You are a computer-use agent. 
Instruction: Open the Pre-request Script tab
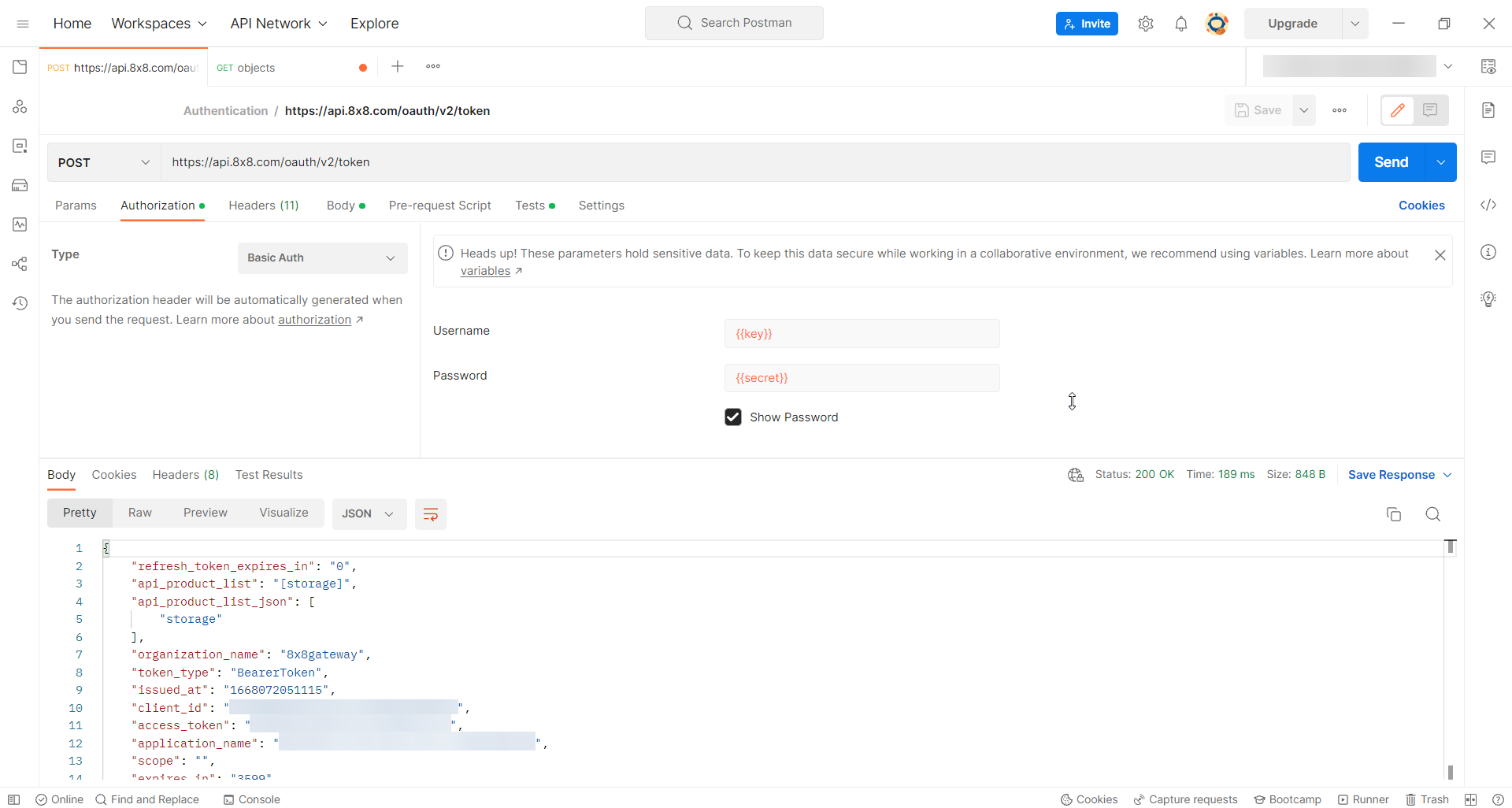(x=439, y=206)
